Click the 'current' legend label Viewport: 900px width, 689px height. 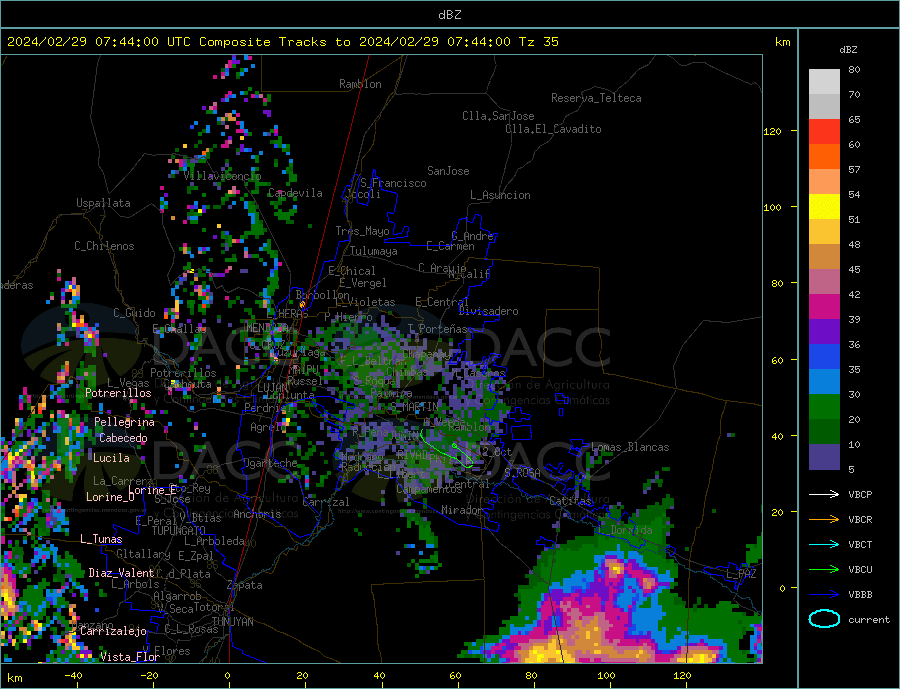pos(869,620)
